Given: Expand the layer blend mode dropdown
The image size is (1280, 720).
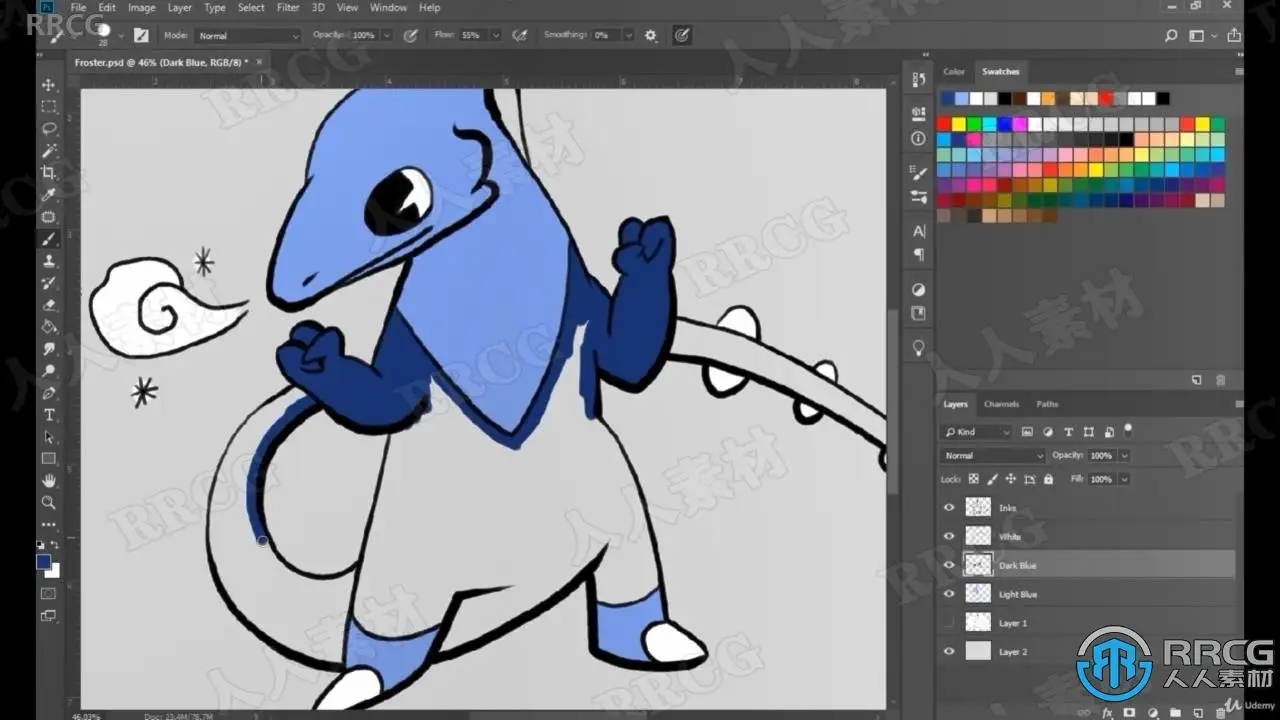Looking at the screenshot, I should pyautogui.click(x=992, y=455).
